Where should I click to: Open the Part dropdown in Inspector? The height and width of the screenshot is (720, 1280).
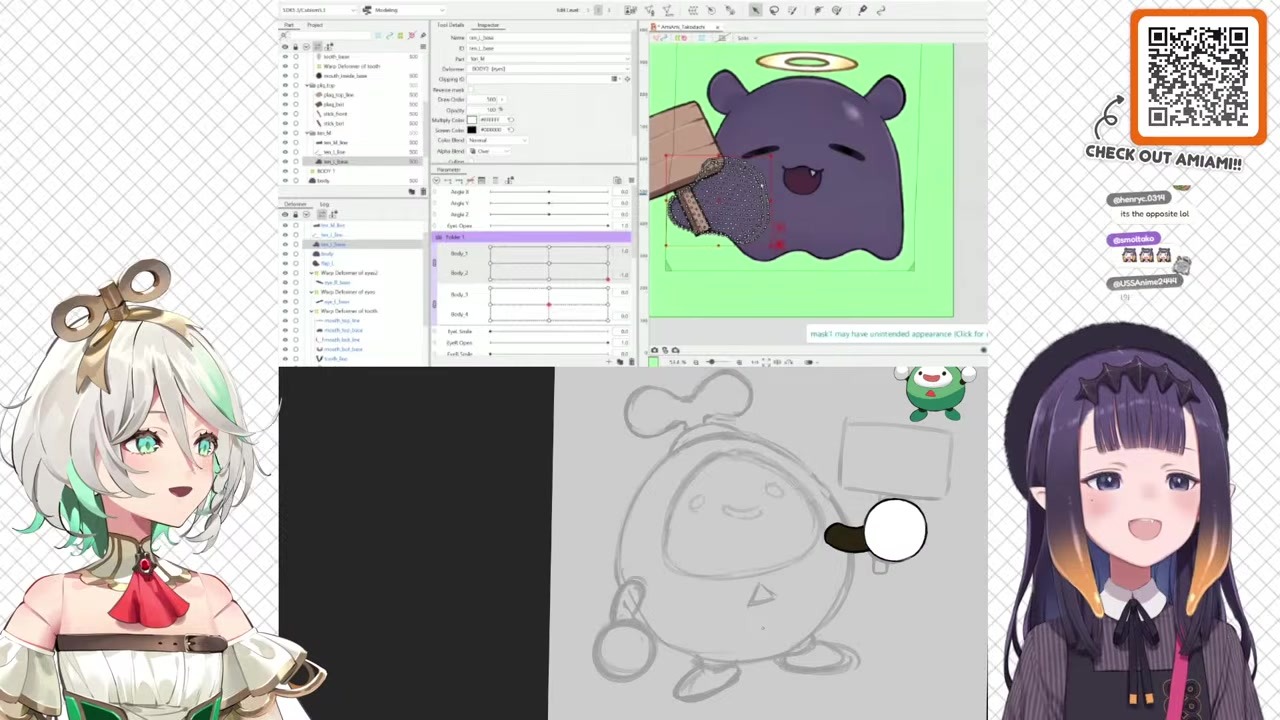tap(548, 59)
